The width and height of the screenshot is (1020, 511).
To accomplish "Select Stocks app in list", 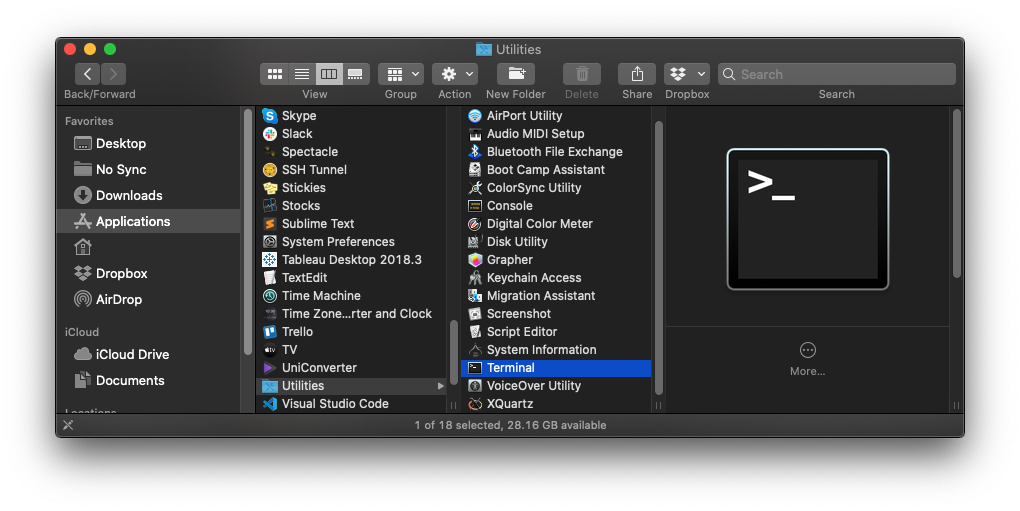I will 352,205.
